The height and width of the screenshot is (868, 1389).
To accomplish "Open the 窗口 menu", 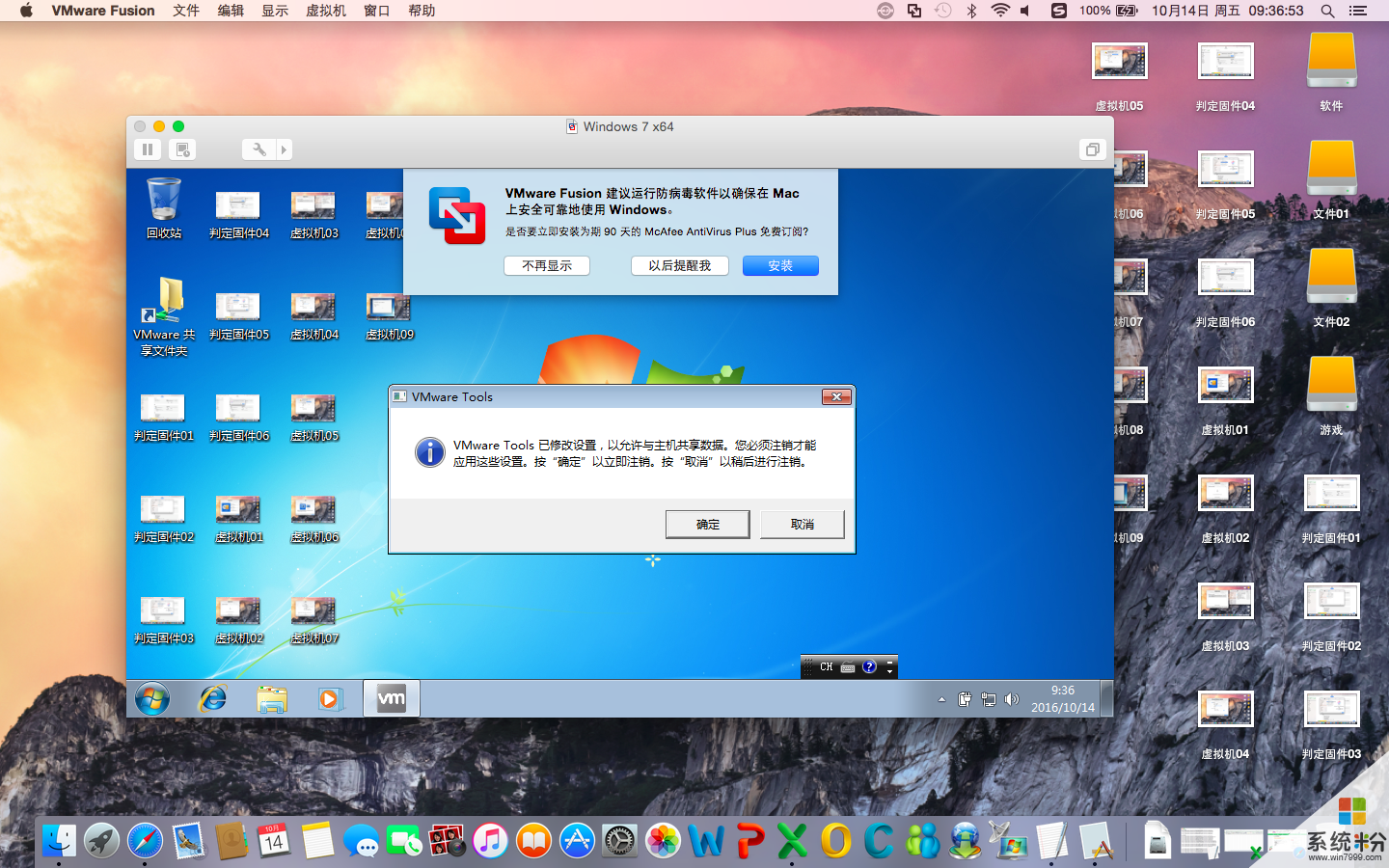I will pos(377,11).
